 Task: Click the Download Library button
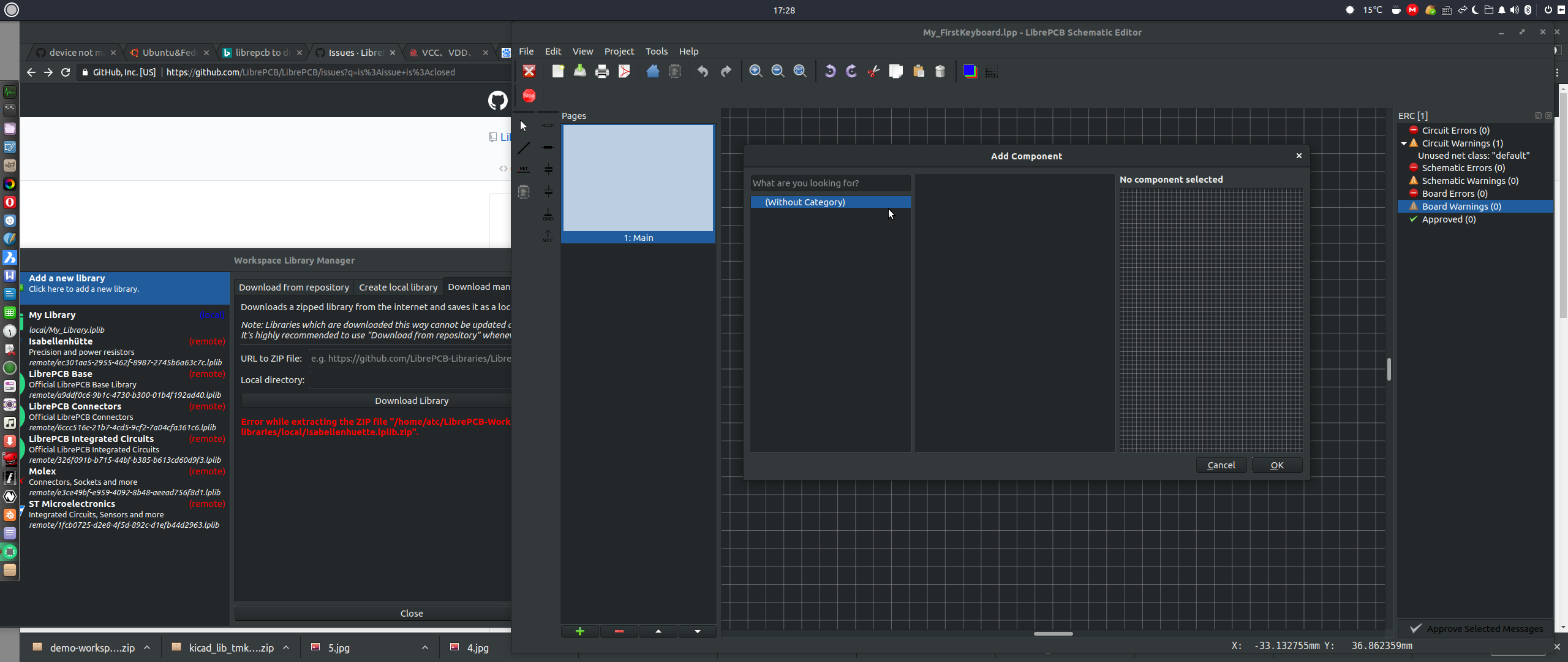[411, 400]
